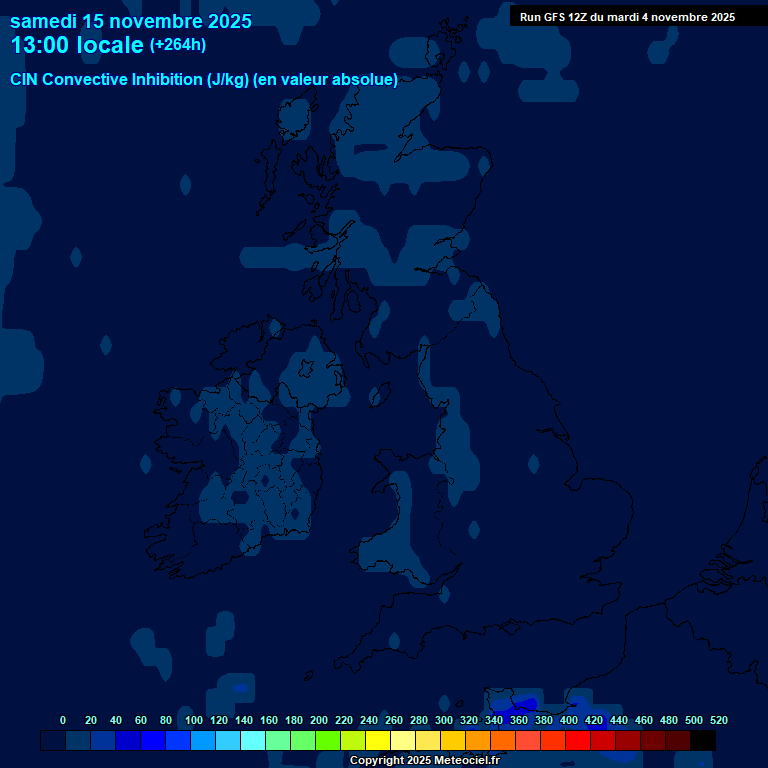This screenshot has width=768, height=768.
Task: Click the '260' value on the legend scale
Action: click(394, 720)
